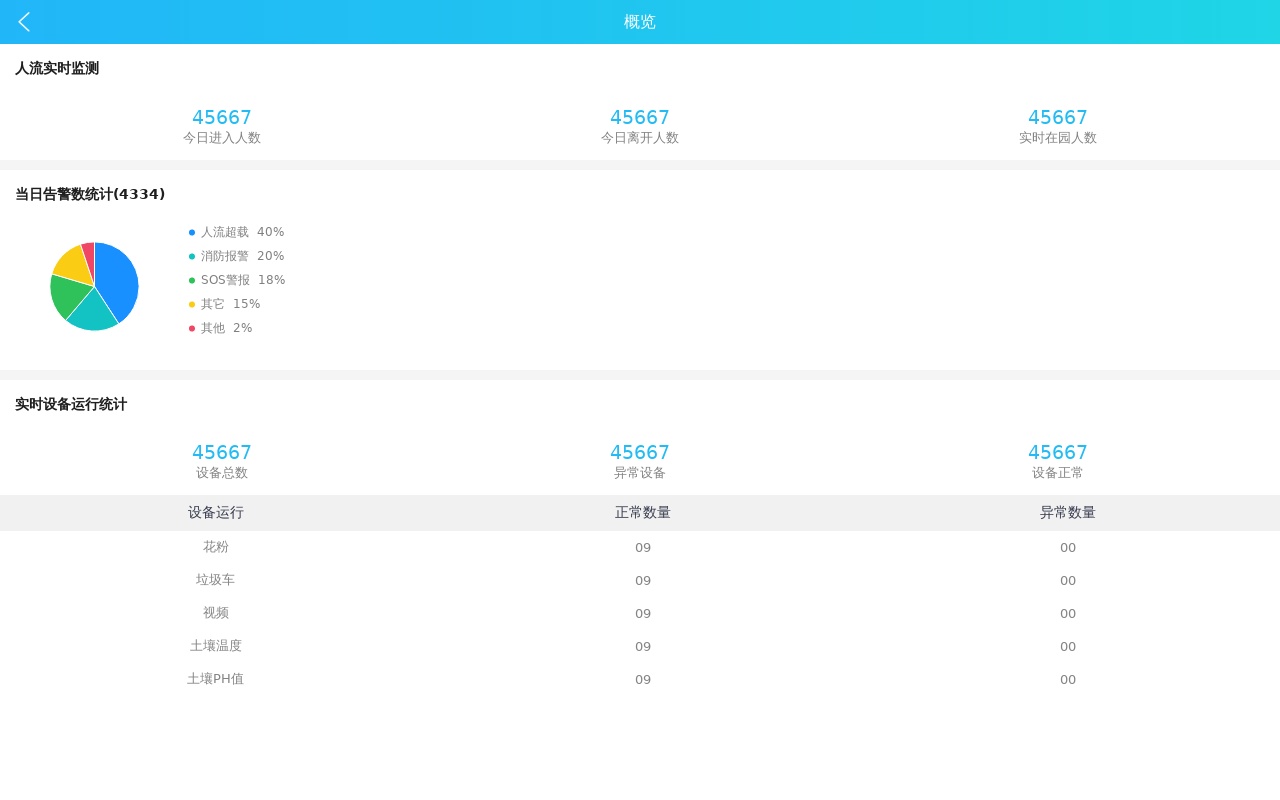Select the teal pie chart segment
Viewport: 1280px width, 800px height.
(92, 312)
